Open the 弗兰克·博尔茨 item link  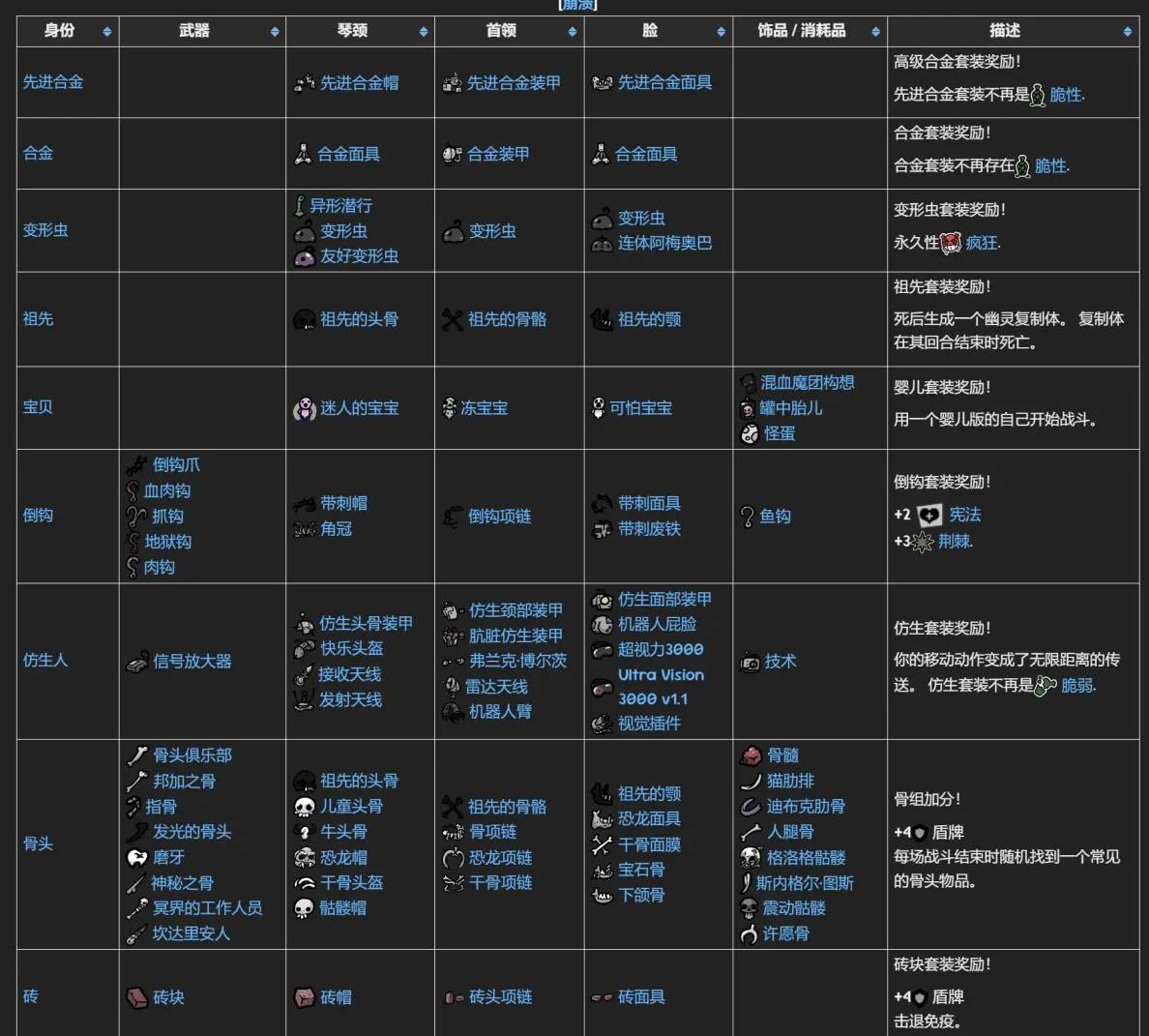[518, 661]
